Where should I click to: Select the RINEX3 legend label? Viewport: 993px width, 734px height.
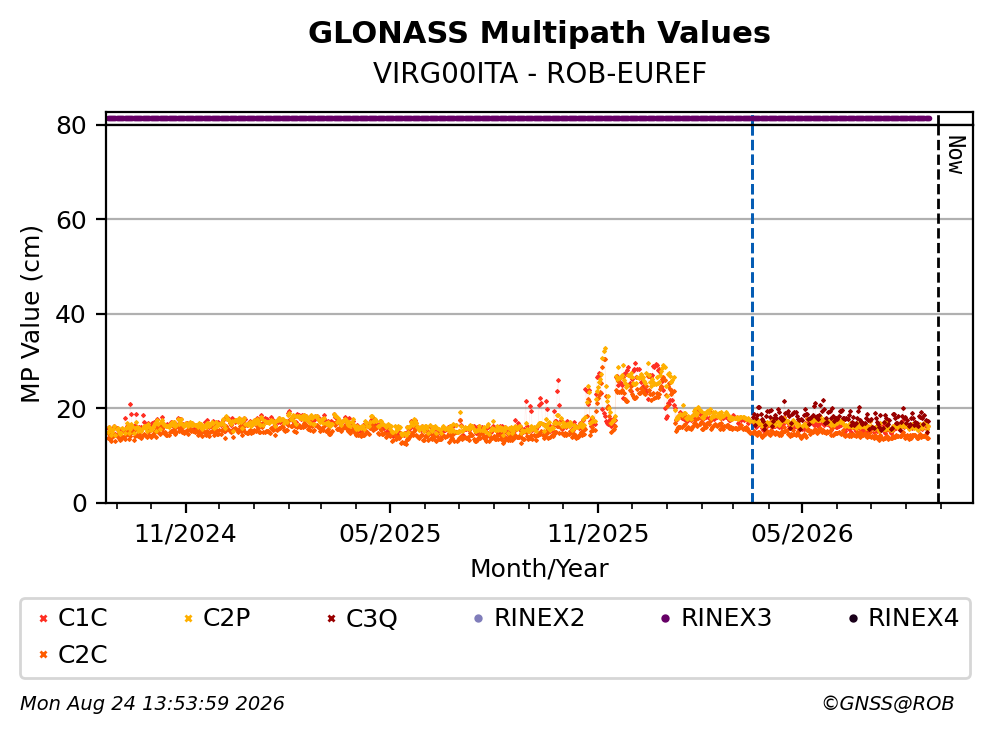point(726,618)
